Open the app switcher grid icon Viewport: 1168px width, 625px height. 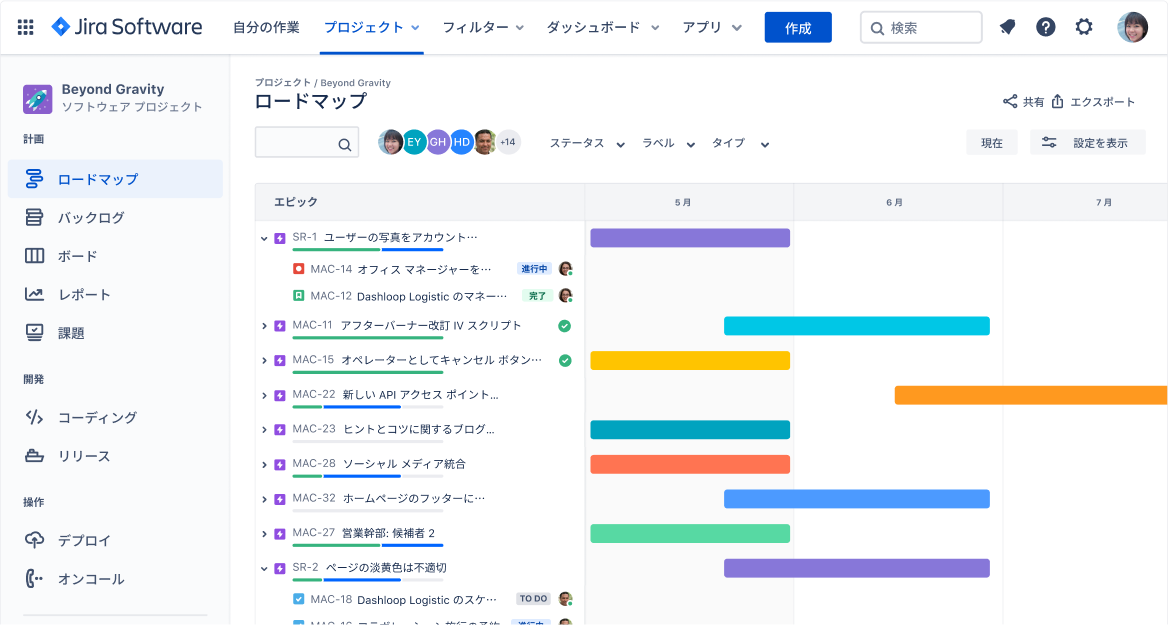(x=25, y=27)
